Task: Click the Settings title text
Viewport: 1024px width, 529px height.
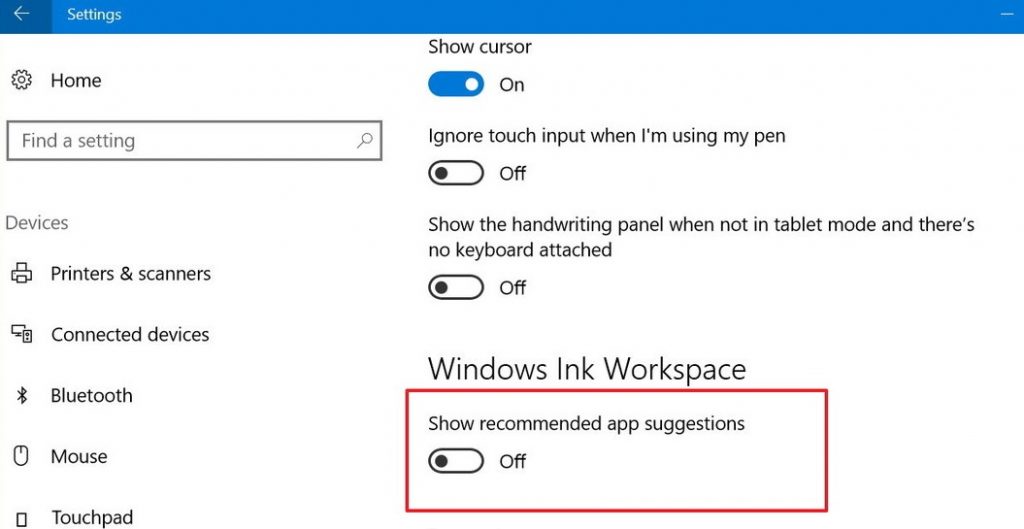Action: coord(94,14)
